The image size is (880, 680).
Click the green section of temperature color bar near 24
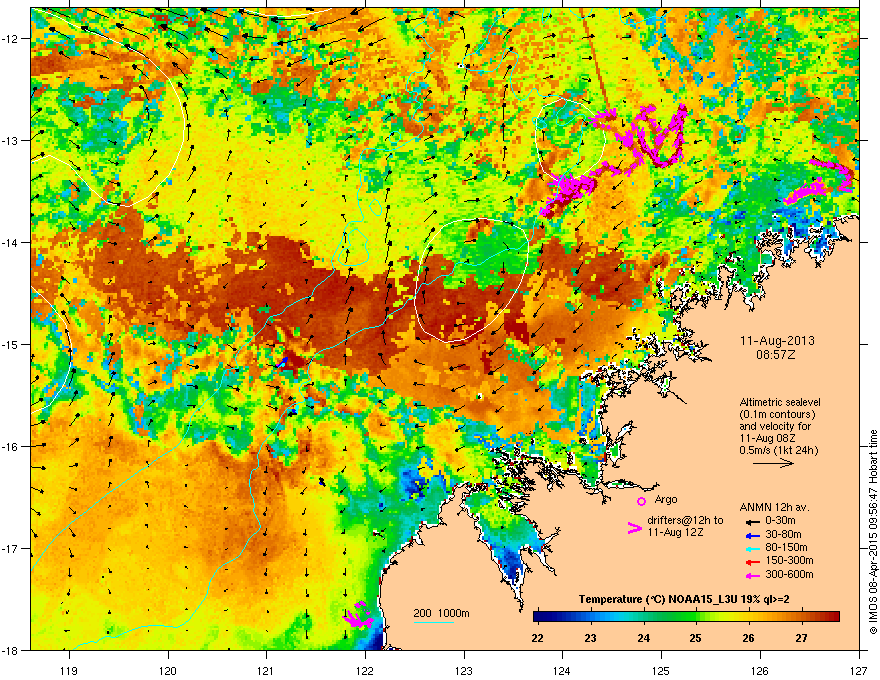644,617
